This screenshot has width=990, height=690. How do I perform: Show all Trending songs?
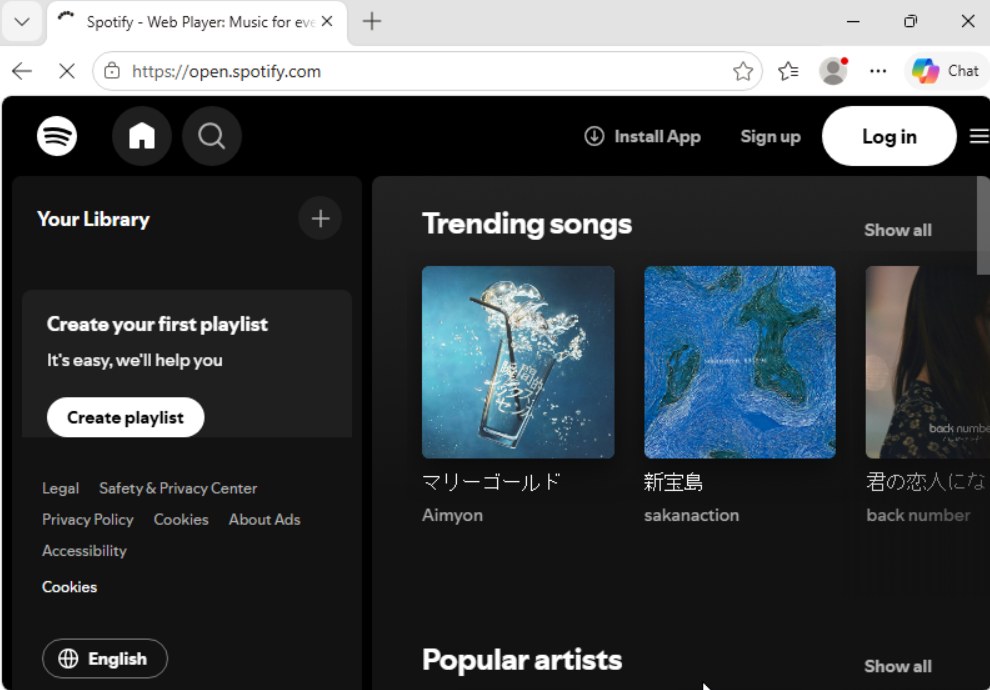[x=897, y=230]
